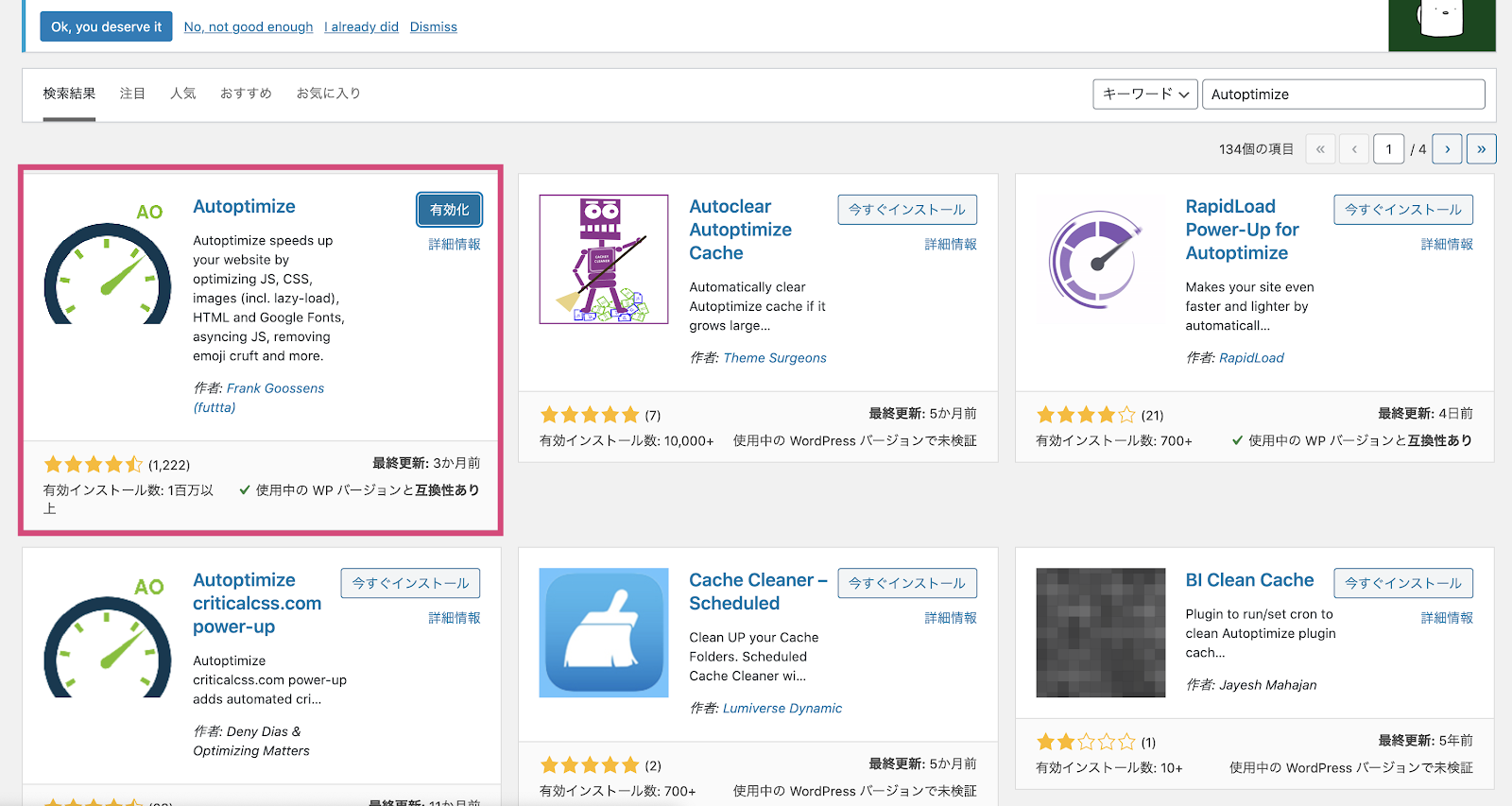Open 詳細情報 for Autoptimize criticalcss.com power-up
Image resolution: width=1512 pixels, height=806 pixels.
(x=455, y=618)
